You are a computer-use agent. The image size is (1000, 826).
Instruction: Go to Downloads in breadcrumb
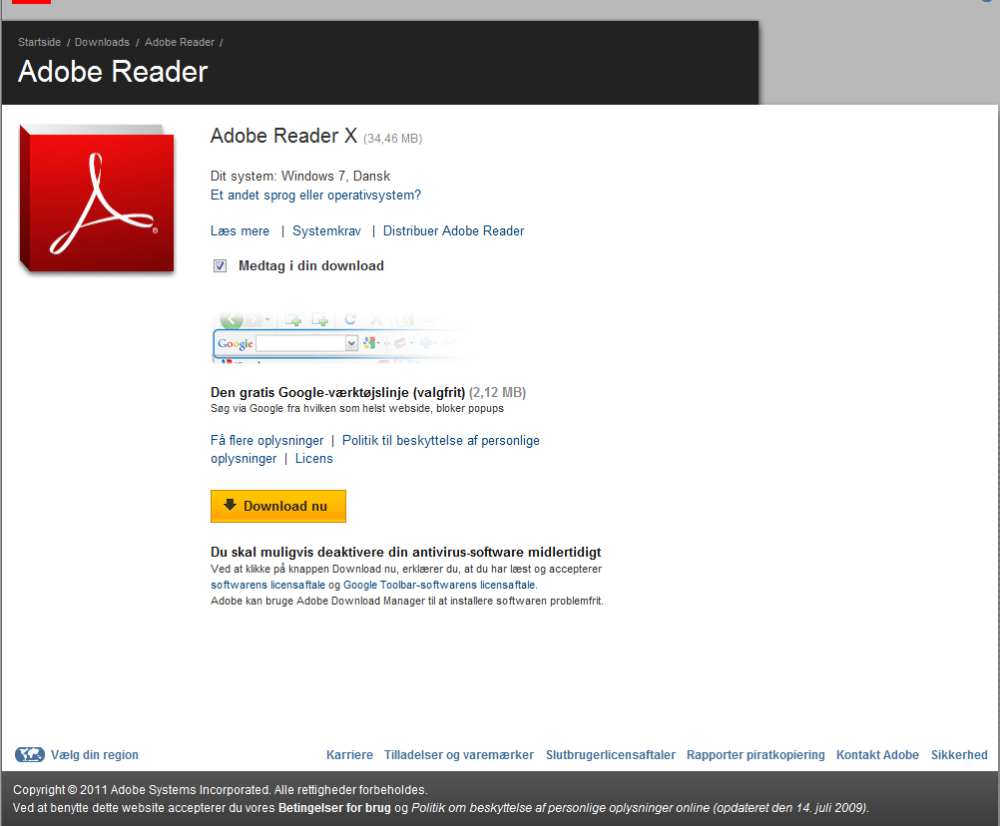pyautogui.click(x=102, y=42)
